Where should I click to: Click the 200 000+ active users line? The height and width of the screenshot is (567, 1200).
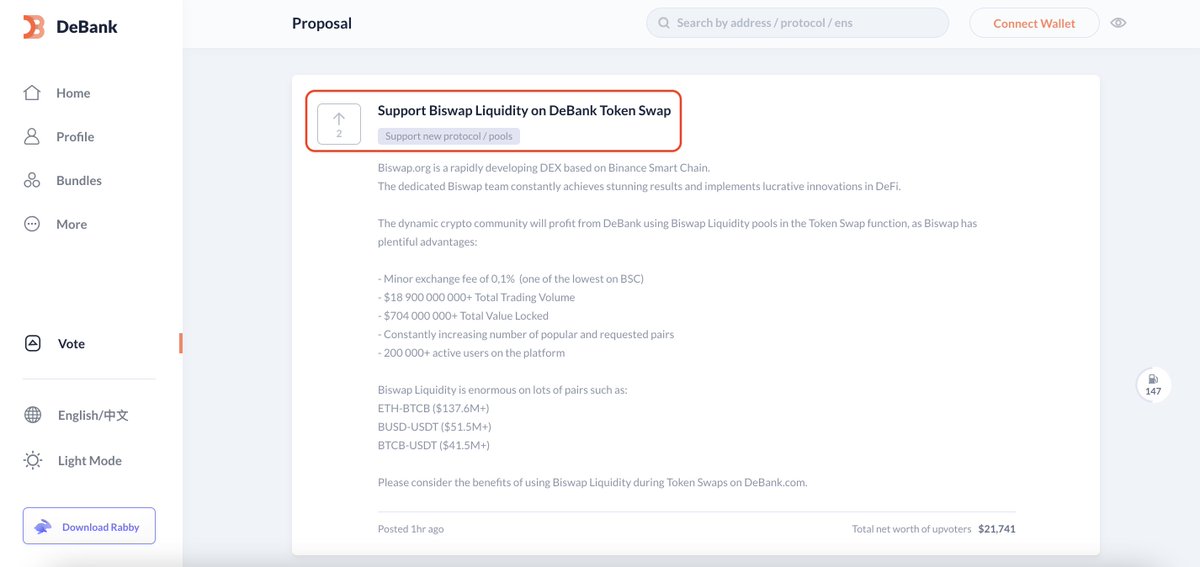coord(471,353)
